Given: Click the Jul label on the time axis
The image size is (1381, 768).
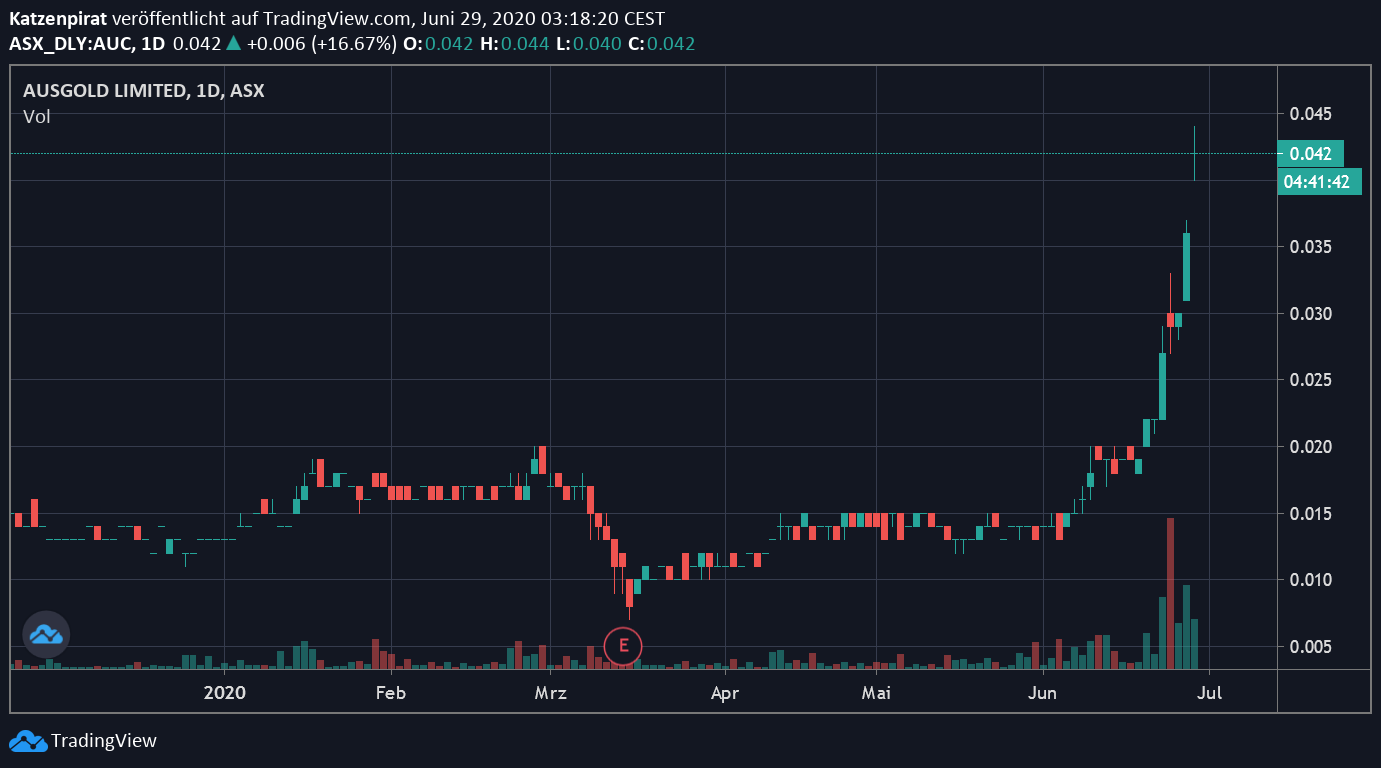Looking at the screenshot, I should pyautogui.click(x=1210, y=692).
